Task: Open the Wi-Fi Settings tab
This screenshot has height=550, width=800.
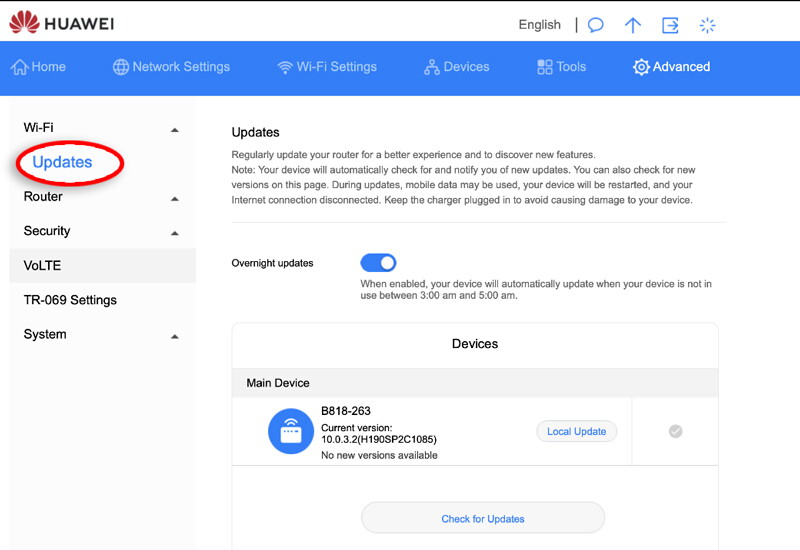Action: click(327, 67)
